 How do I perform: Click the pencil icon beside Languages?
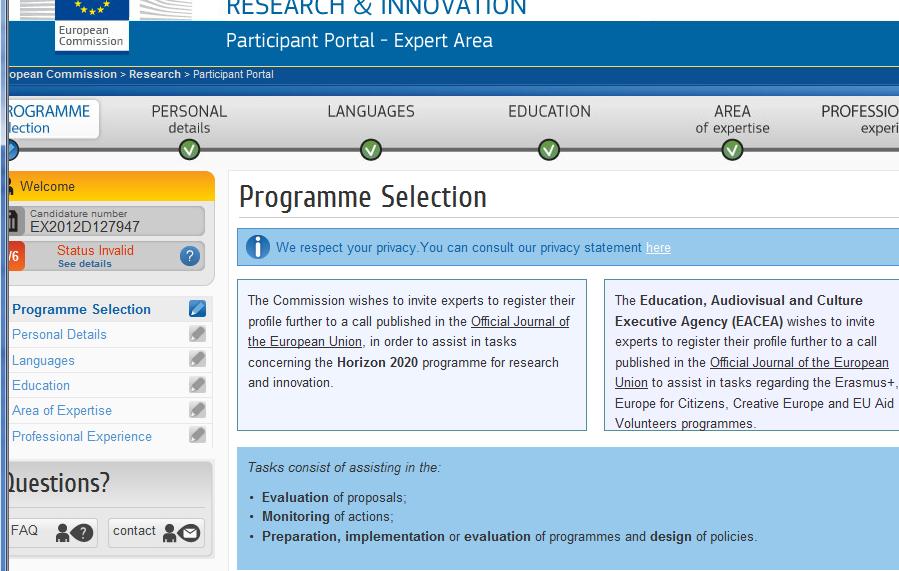click(197, 359)
